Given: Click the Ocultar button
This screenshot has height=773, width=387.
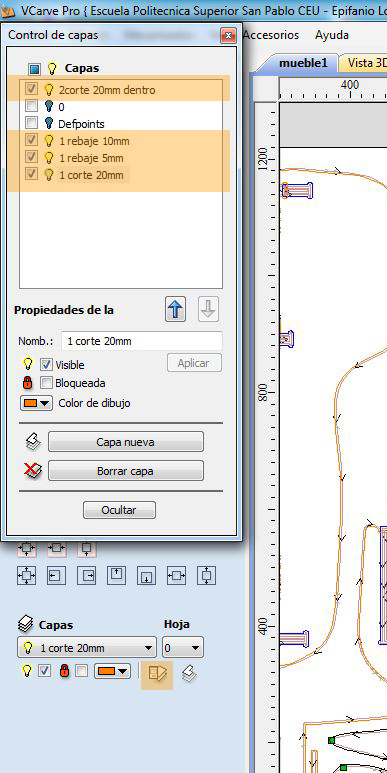Looking at the screenshot, I should pos(119,510).
